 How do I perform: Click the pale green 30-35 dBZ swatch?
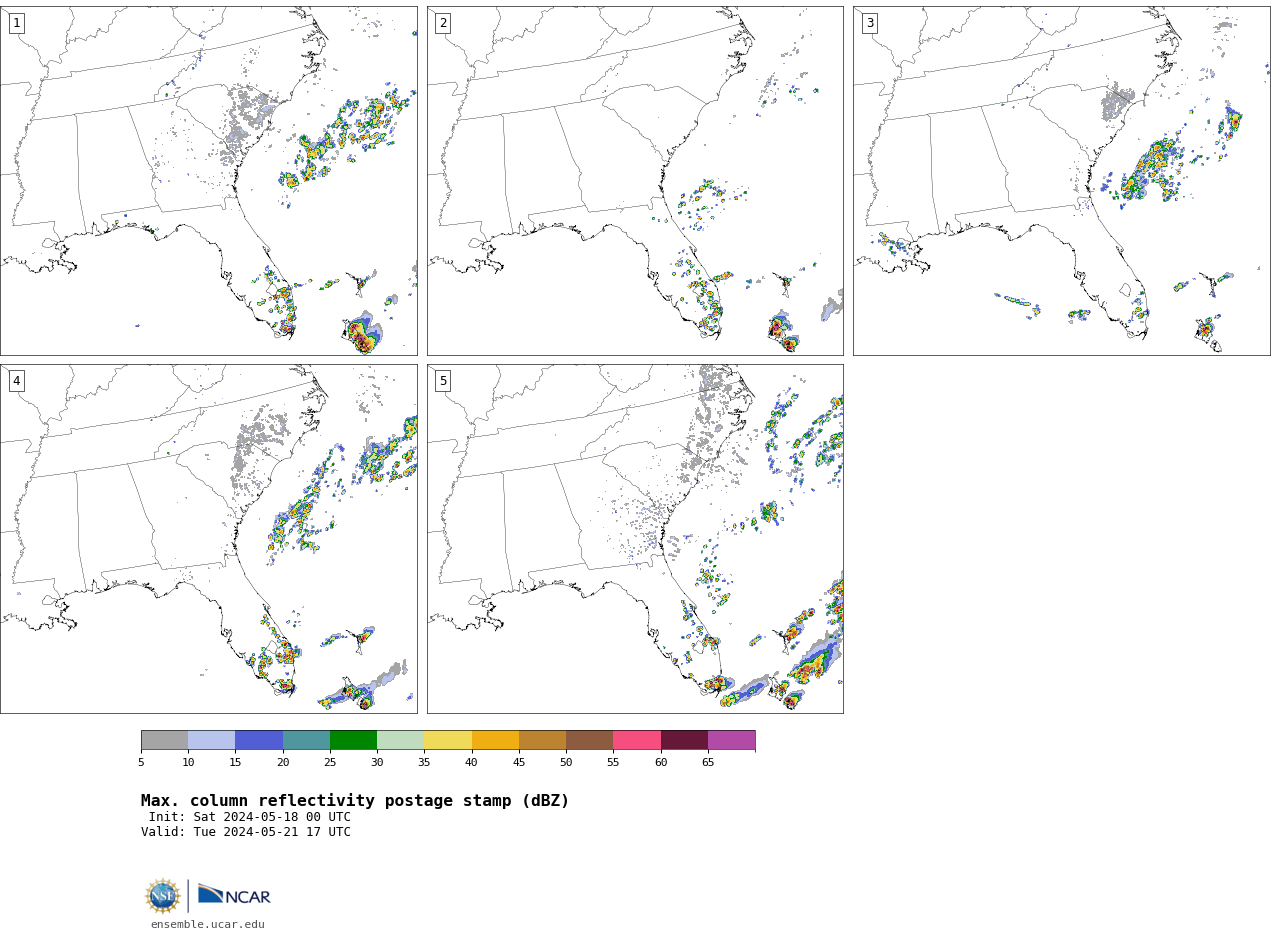[x=400, y=740]
